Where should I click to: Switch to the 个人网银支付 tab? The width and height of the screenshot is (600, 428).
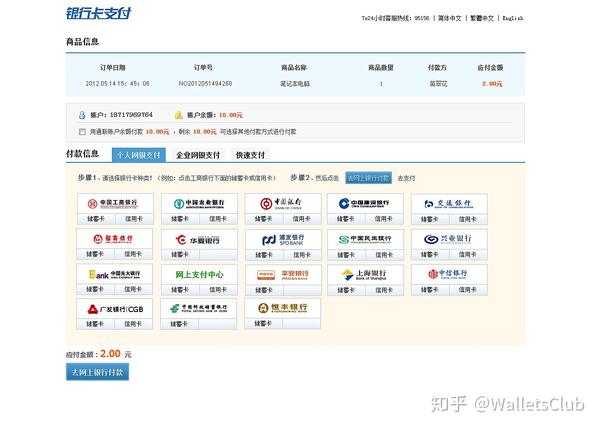coord(139,155)
